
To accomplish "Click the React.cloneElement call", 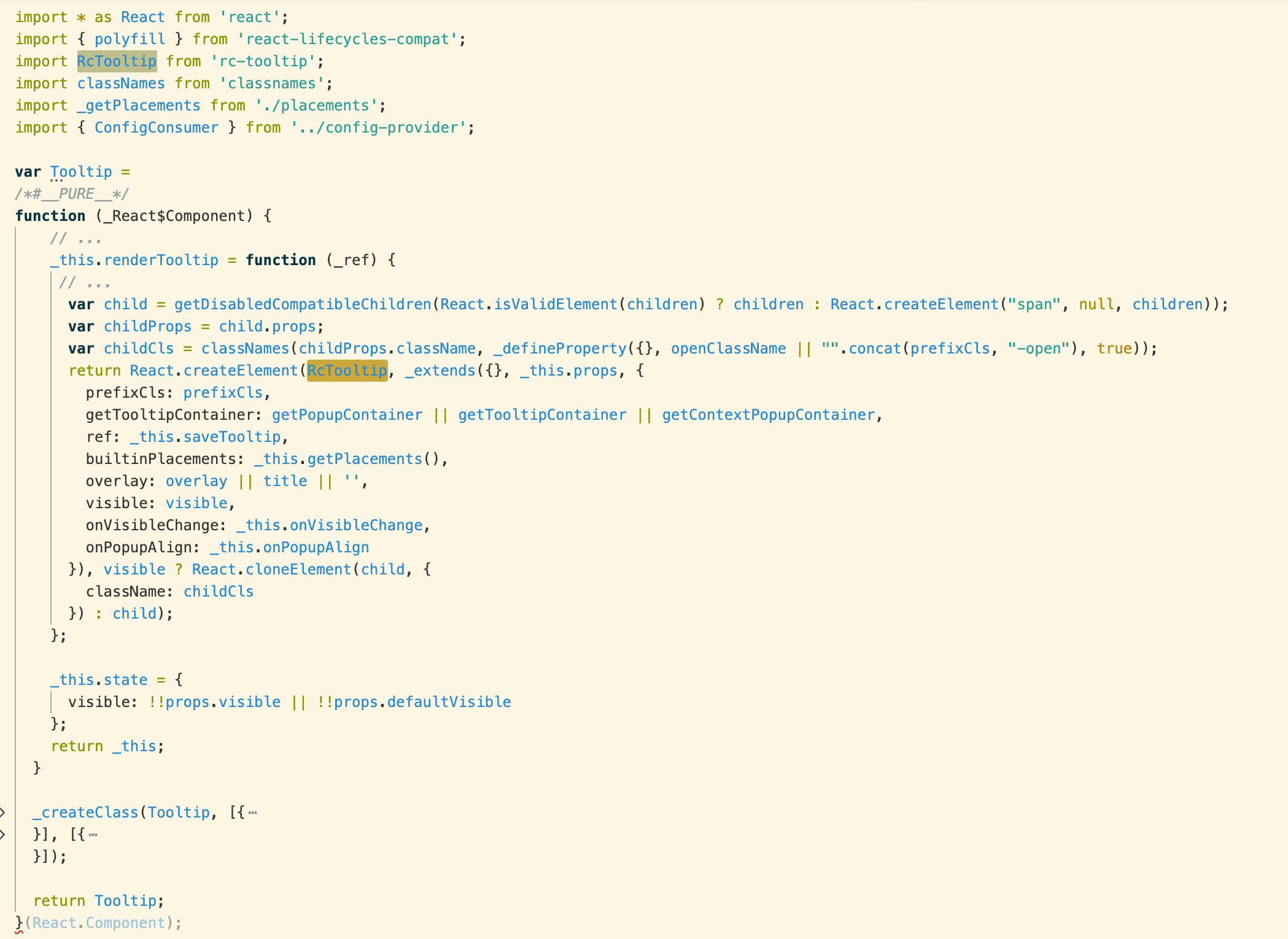I will [271, 569].
